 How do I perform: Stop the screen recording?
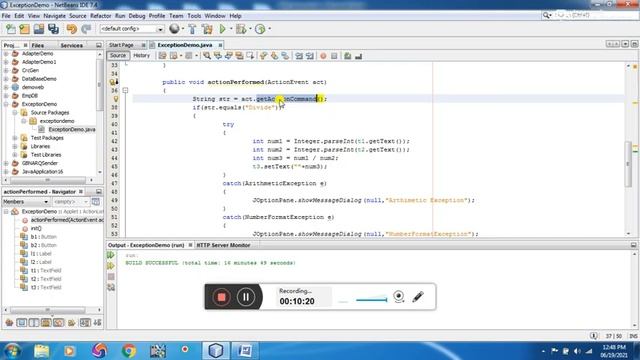(222, 297)
